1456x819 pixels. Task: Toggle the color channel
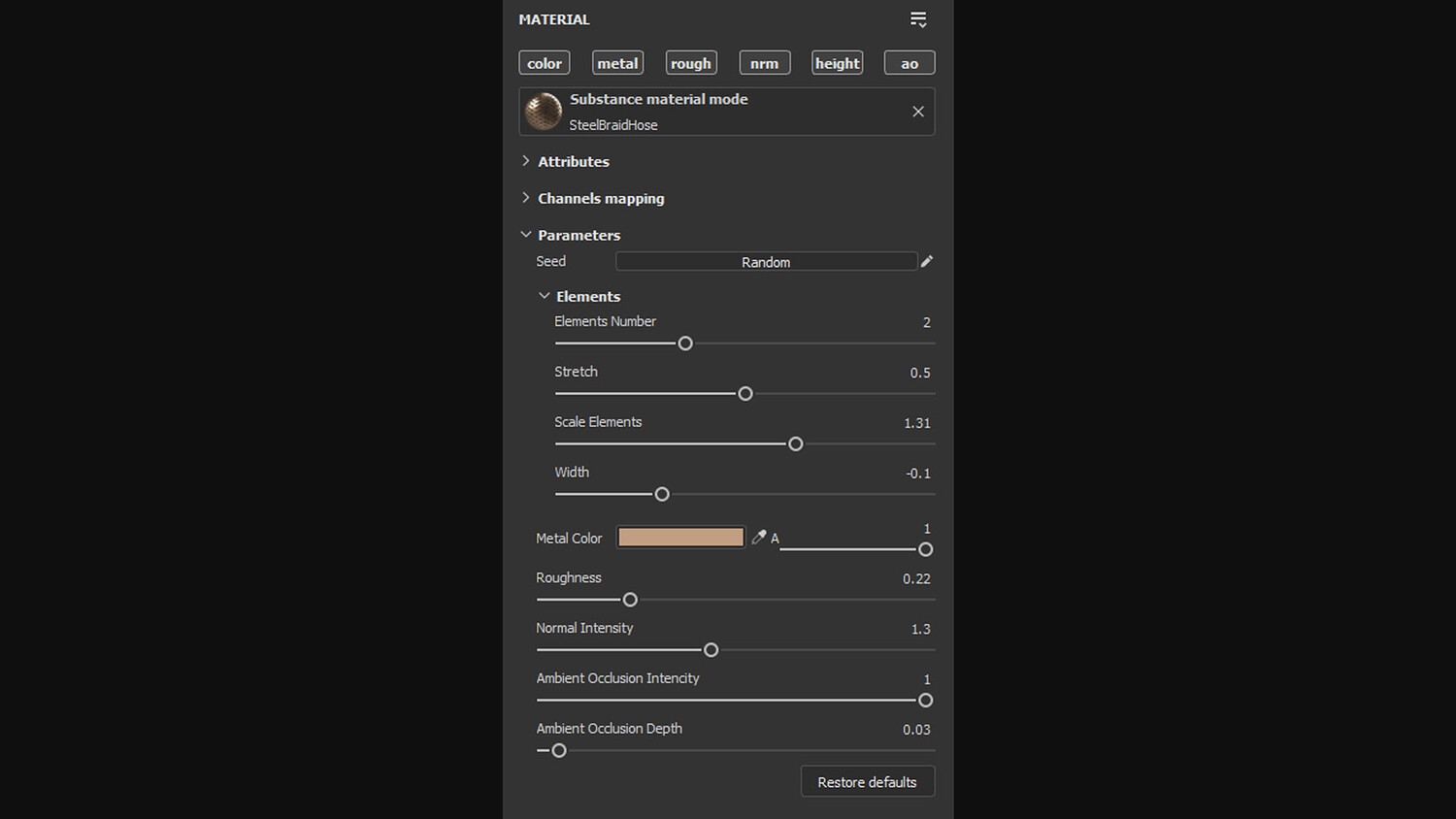pyautogui.click(x=545, y=63)
